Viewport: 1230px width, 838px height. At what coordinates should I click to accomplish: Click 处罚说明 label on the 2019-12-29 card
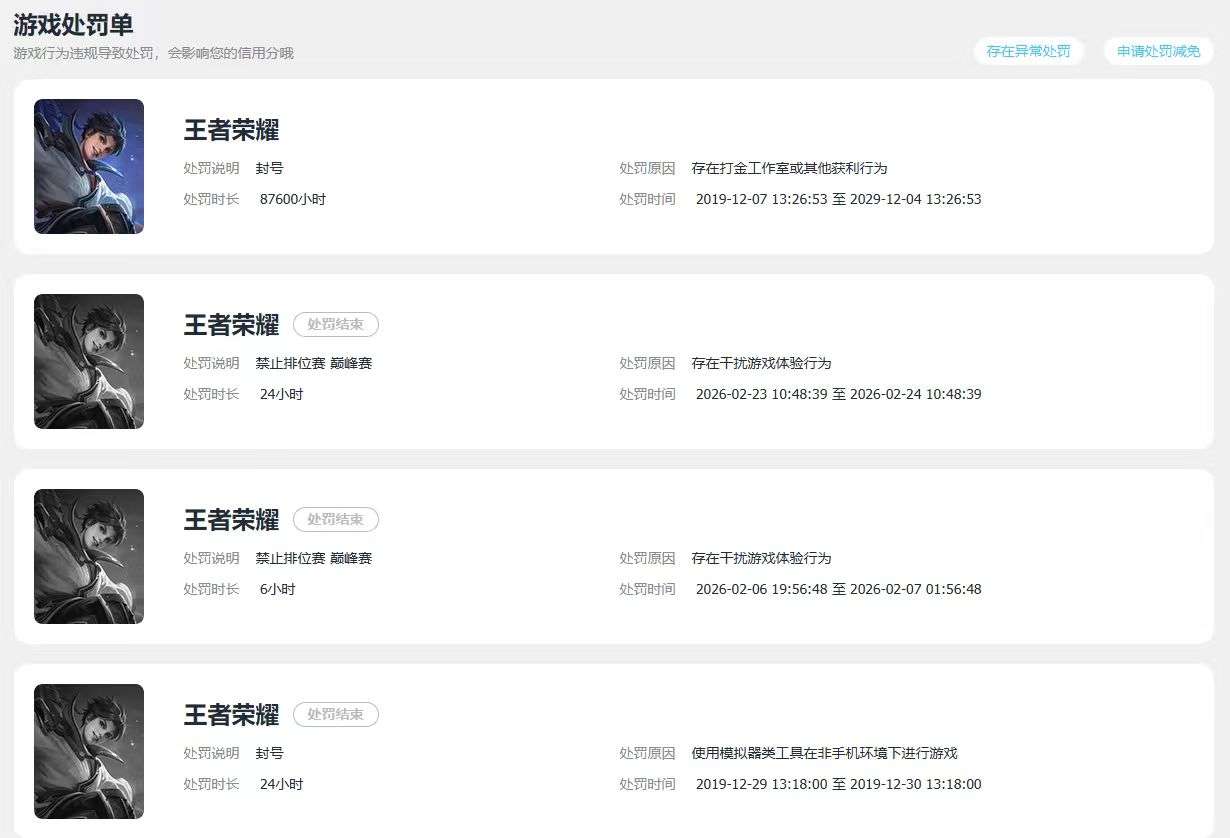pyautogui.click(x=211, y=753)
